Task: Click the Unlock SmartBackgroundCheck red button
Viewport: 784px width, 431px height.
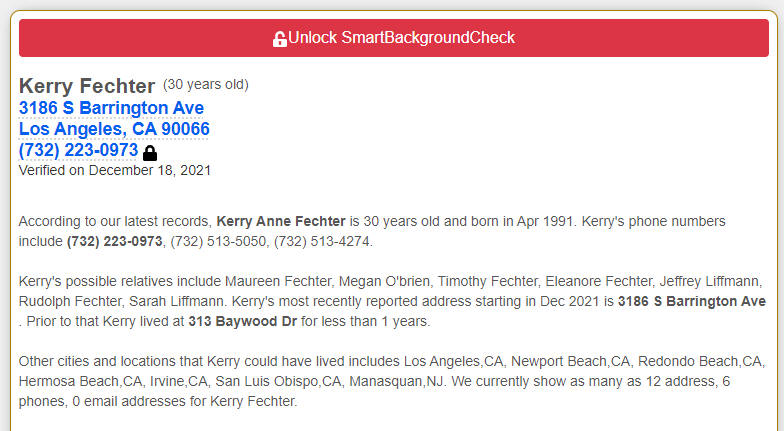Action: tap(394, 38)
